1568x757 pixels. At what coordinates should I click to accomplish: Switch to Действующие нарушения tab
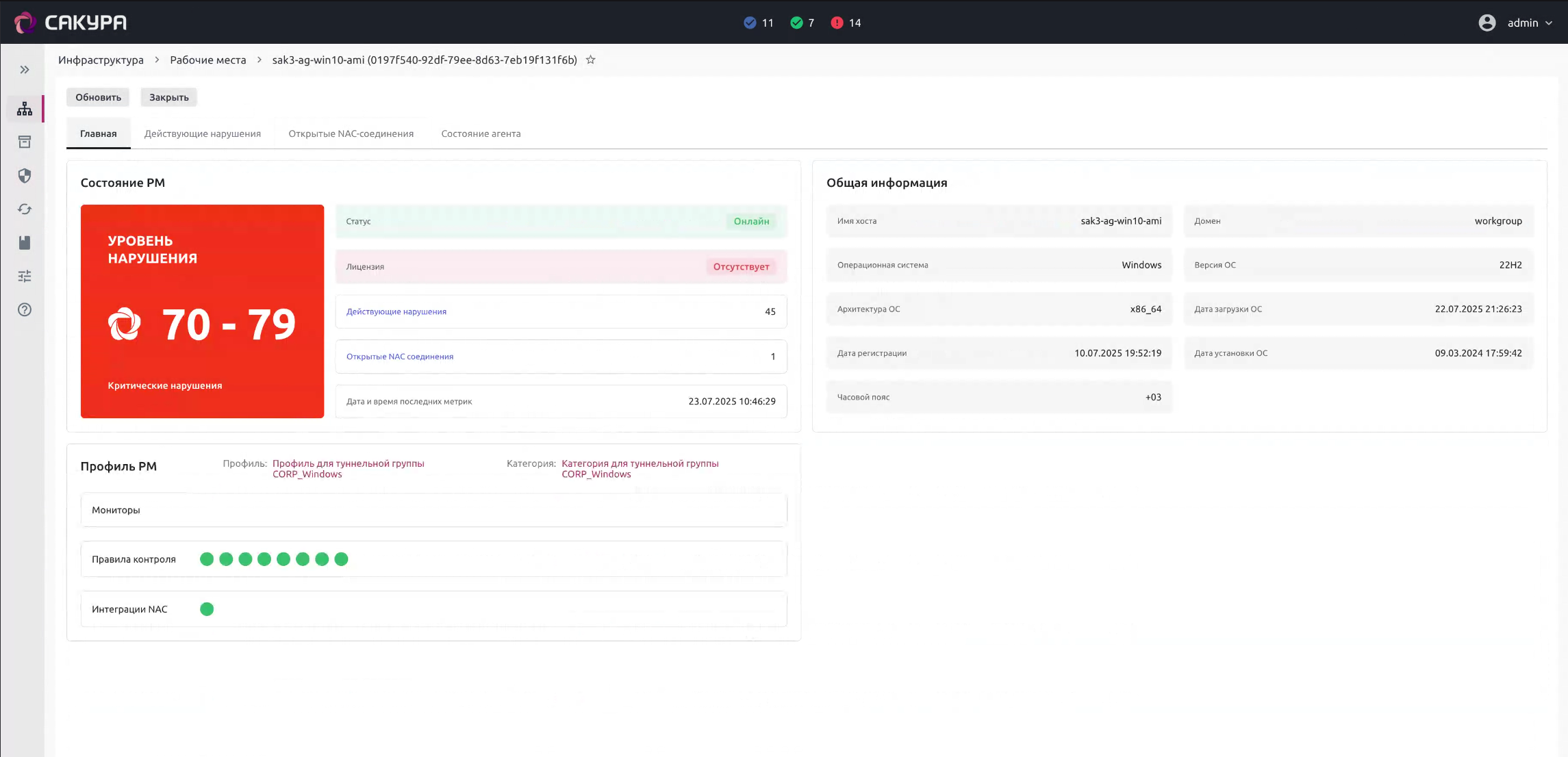(x=203, y=133)
